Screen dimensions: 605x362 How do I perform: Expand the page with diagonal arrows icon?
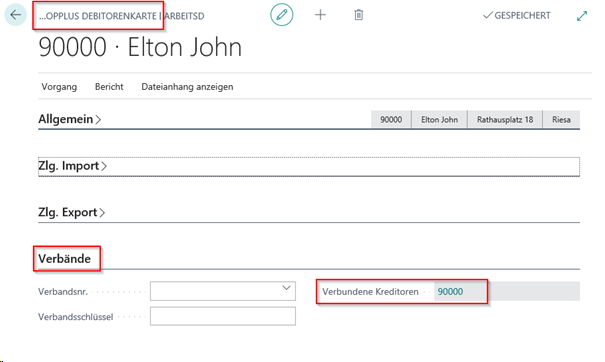coord(582,16)
